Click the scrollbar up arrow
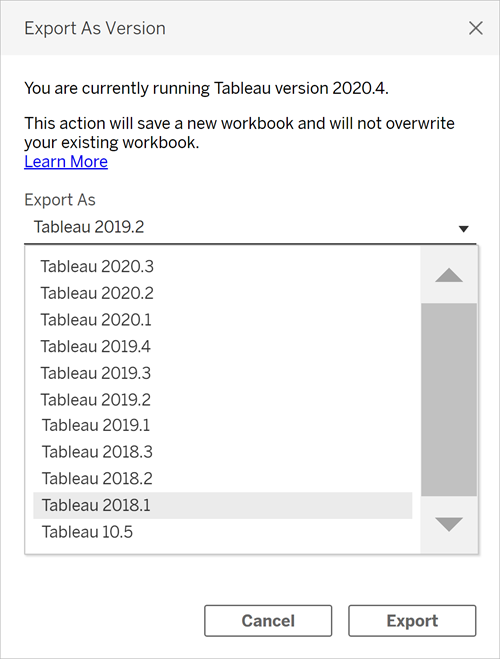500x659 pixels. coord(449,275)
